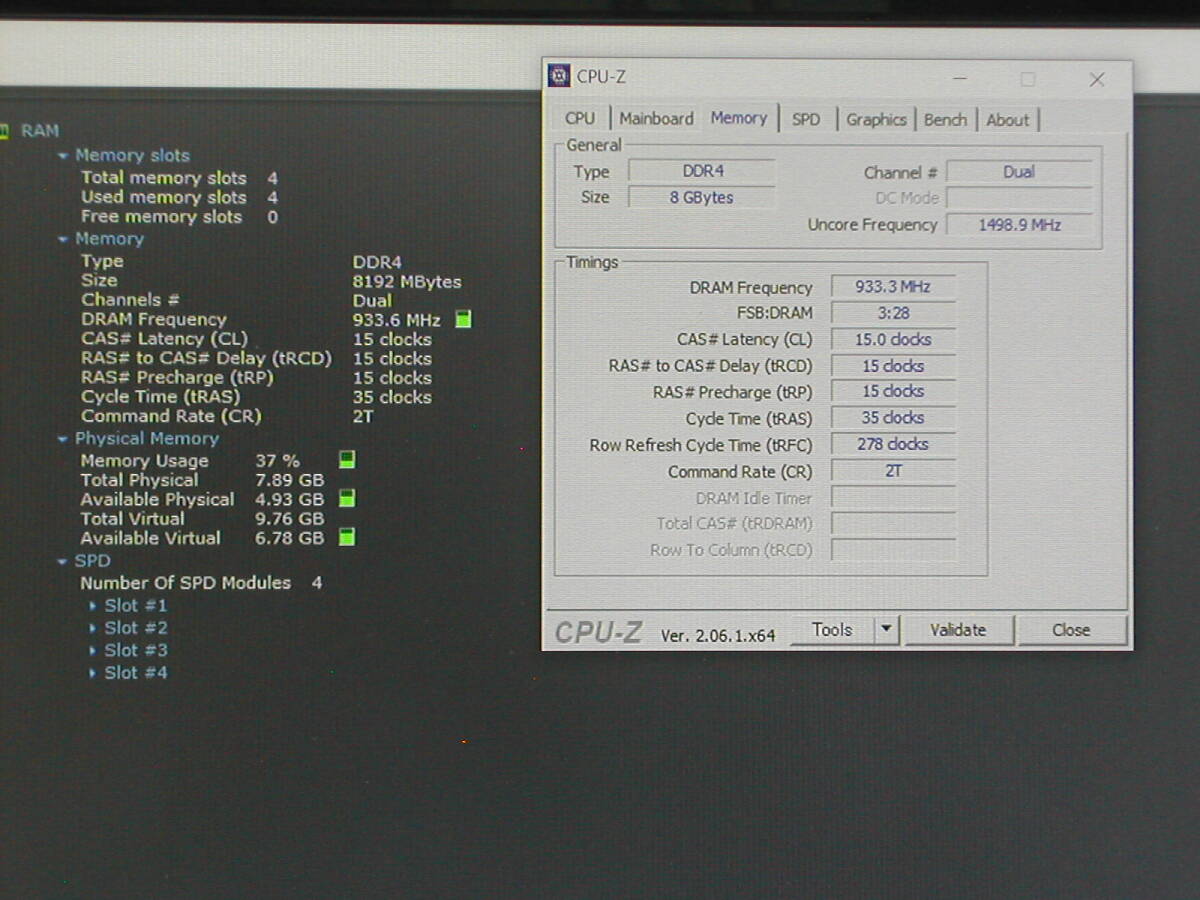
Task: Expand Slot #1 details
Action: click(93, 606)
